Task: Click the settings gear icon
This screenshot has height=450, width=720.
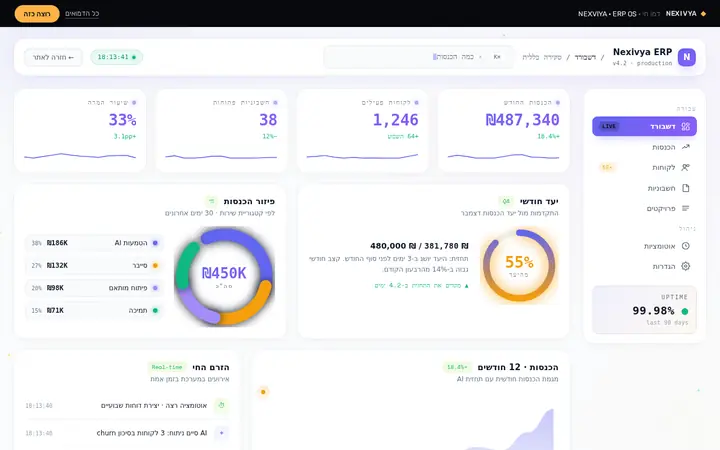Action: pyautogui.click(x=686, y=266)
